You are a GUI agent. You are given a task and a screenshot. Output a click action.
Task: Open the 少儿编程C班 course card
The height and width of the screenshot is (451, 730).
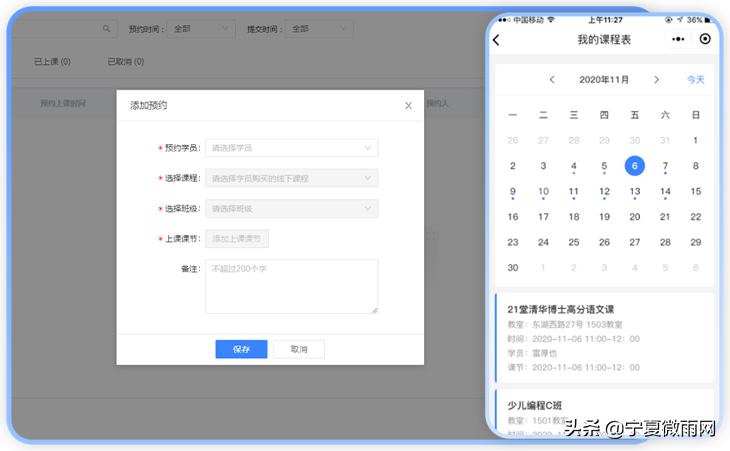pyautogui.click(x=604, y=413)
